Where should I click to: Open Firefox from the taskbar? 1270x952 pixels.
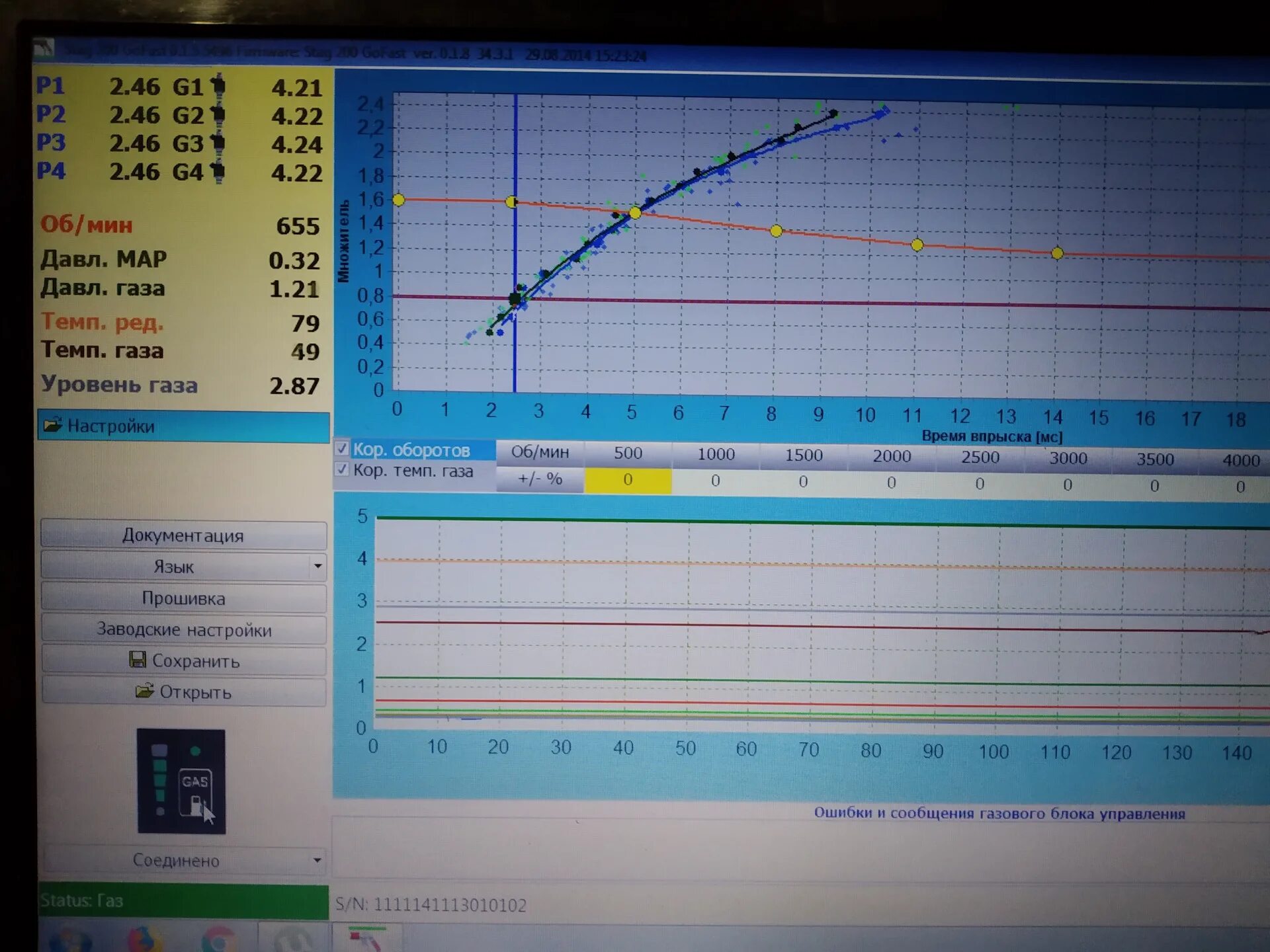pos(145,940)
